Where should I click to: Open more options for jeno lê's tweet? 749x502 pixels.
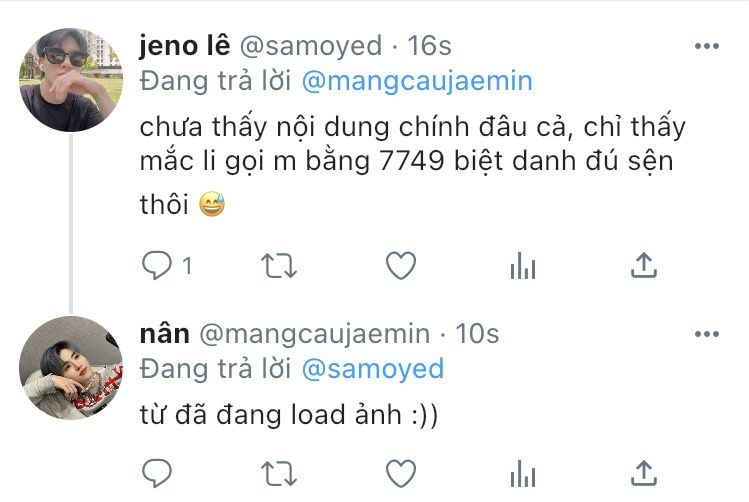(x=706, y=46)
